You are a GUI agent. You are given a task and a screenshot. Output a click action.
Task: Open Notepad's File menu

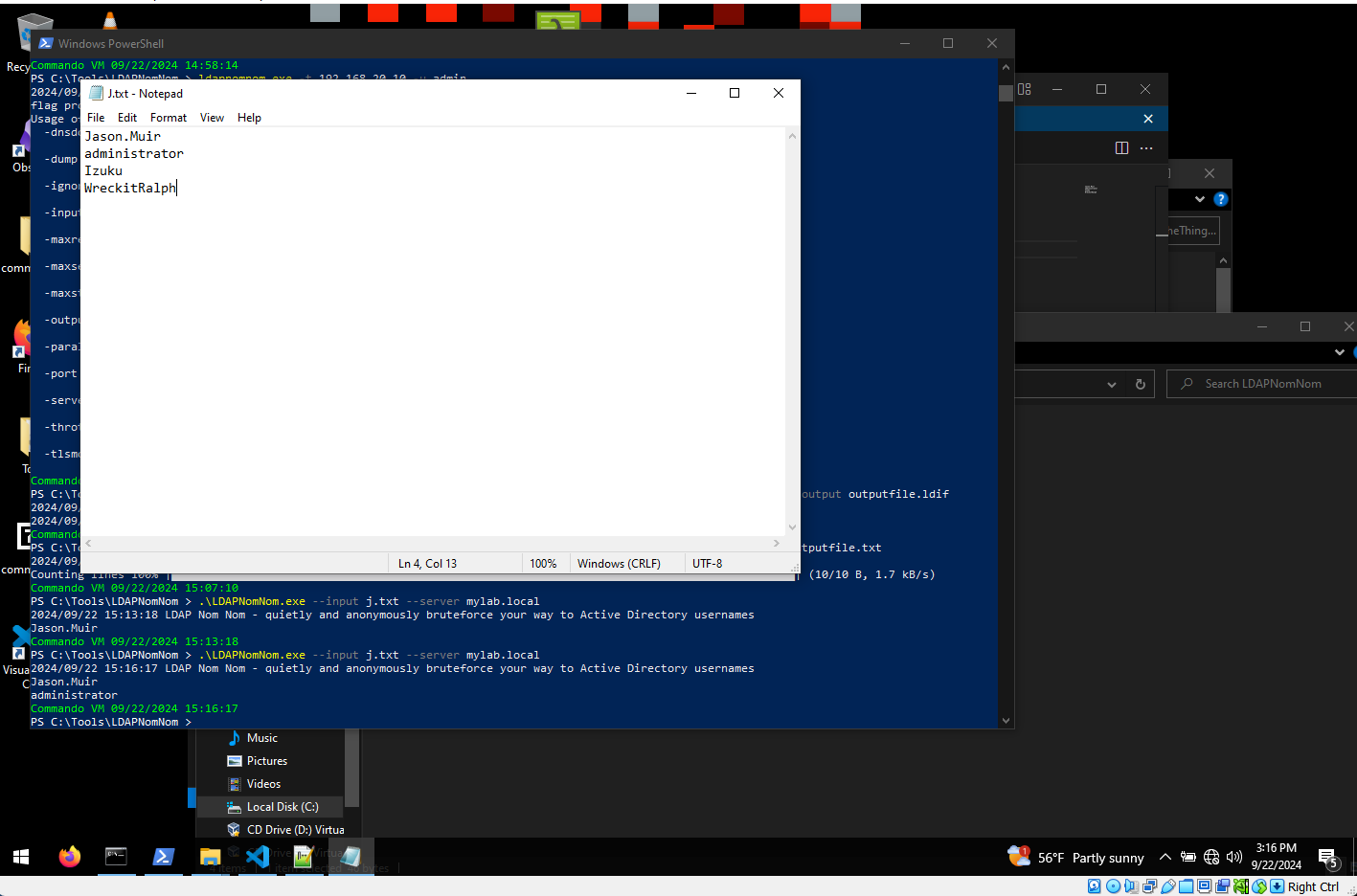pos(96,118)
